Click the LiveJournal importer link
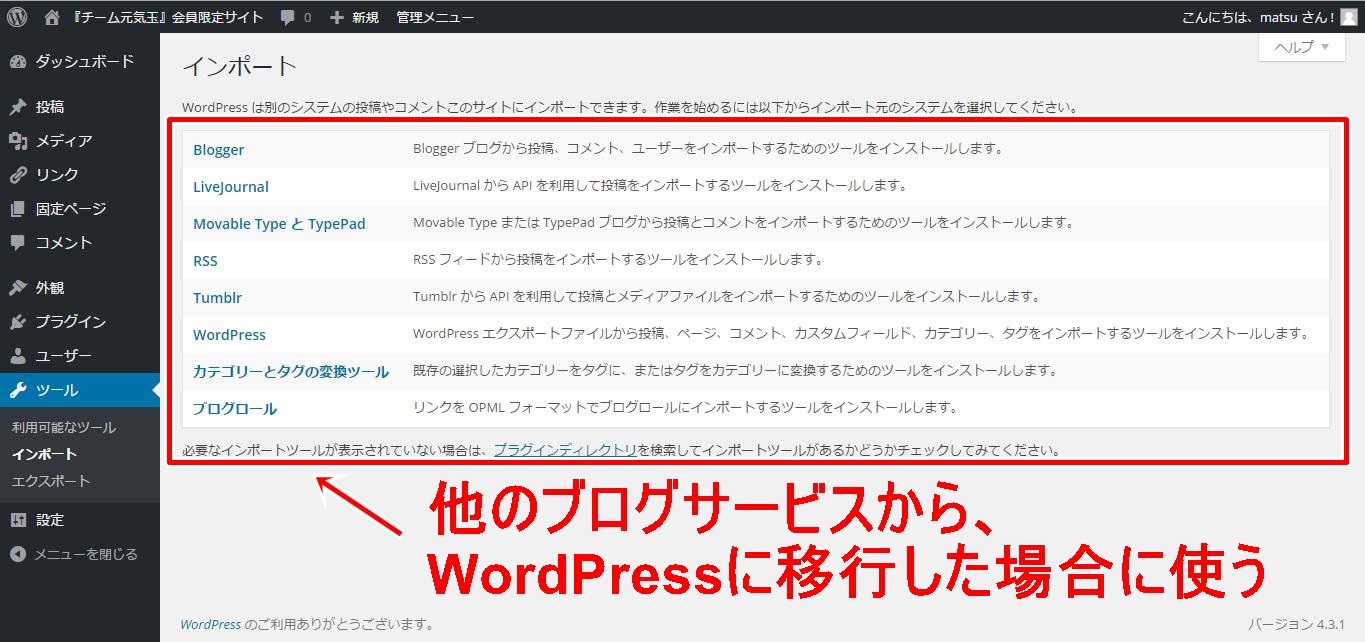 coord(231,187)
